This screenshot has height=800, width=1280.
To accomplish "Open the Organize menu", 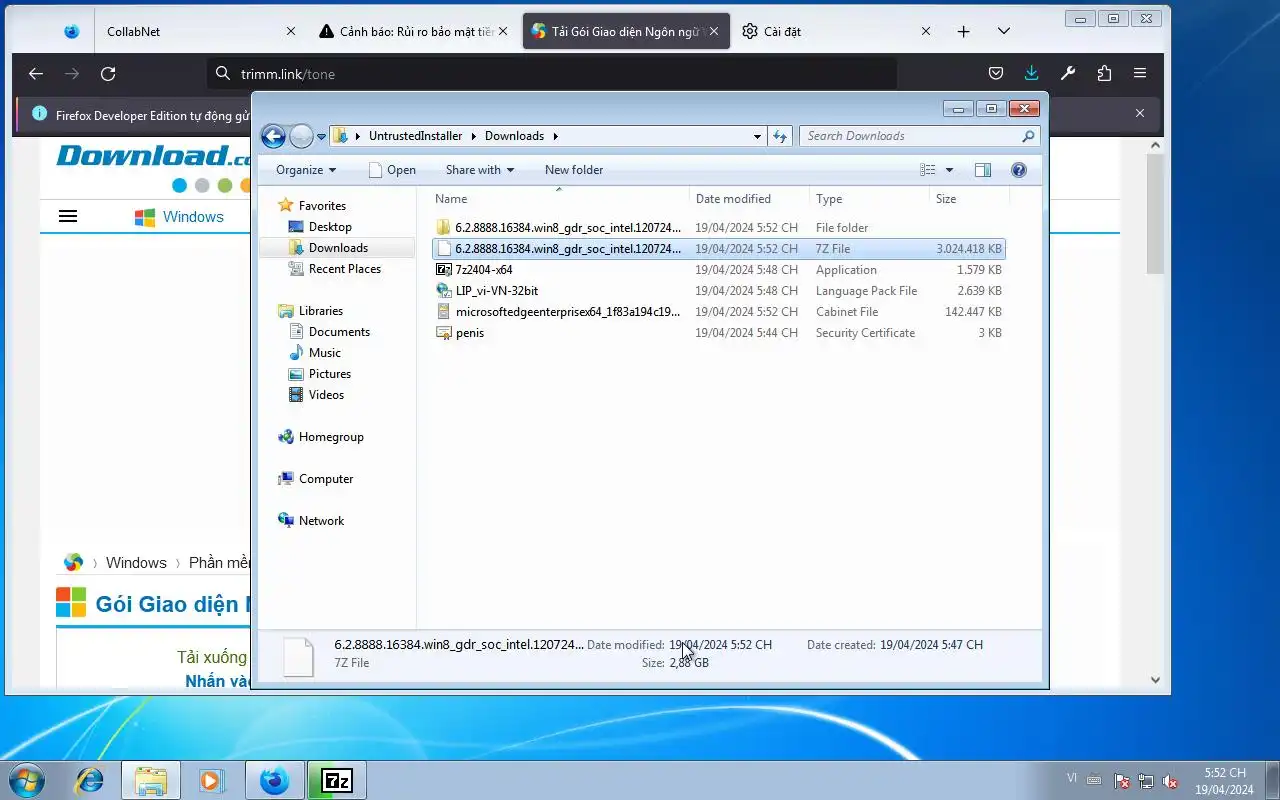I will tap(306, 170).
